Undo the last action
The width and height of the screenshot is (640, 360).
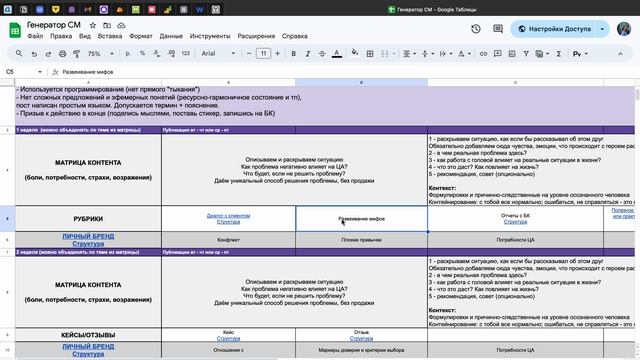click(x=34, y=54)
